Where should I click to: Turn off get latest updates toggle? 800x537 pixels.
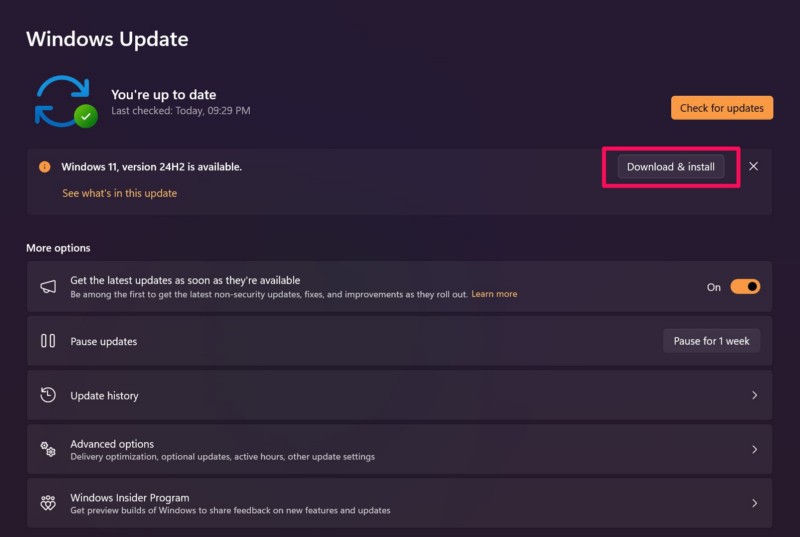pyautogui.click(x=745, y=287)
